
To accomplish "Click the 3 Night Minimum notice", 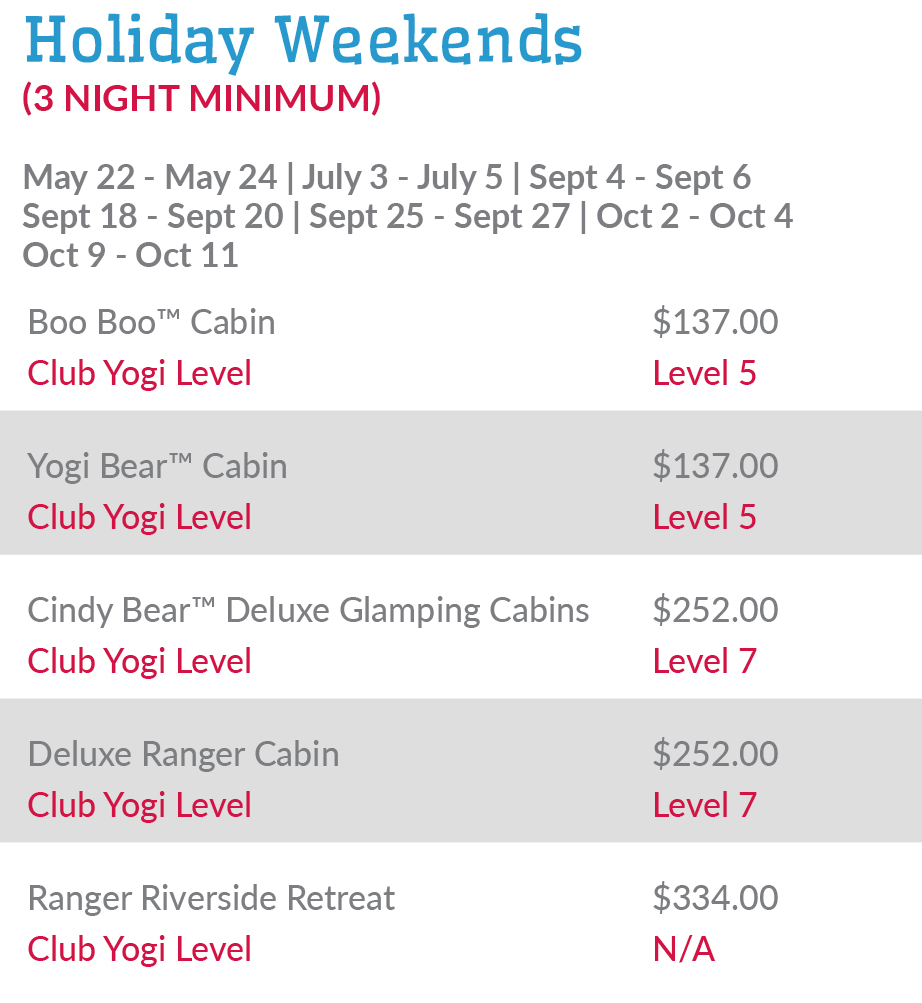I will (201, 99).
